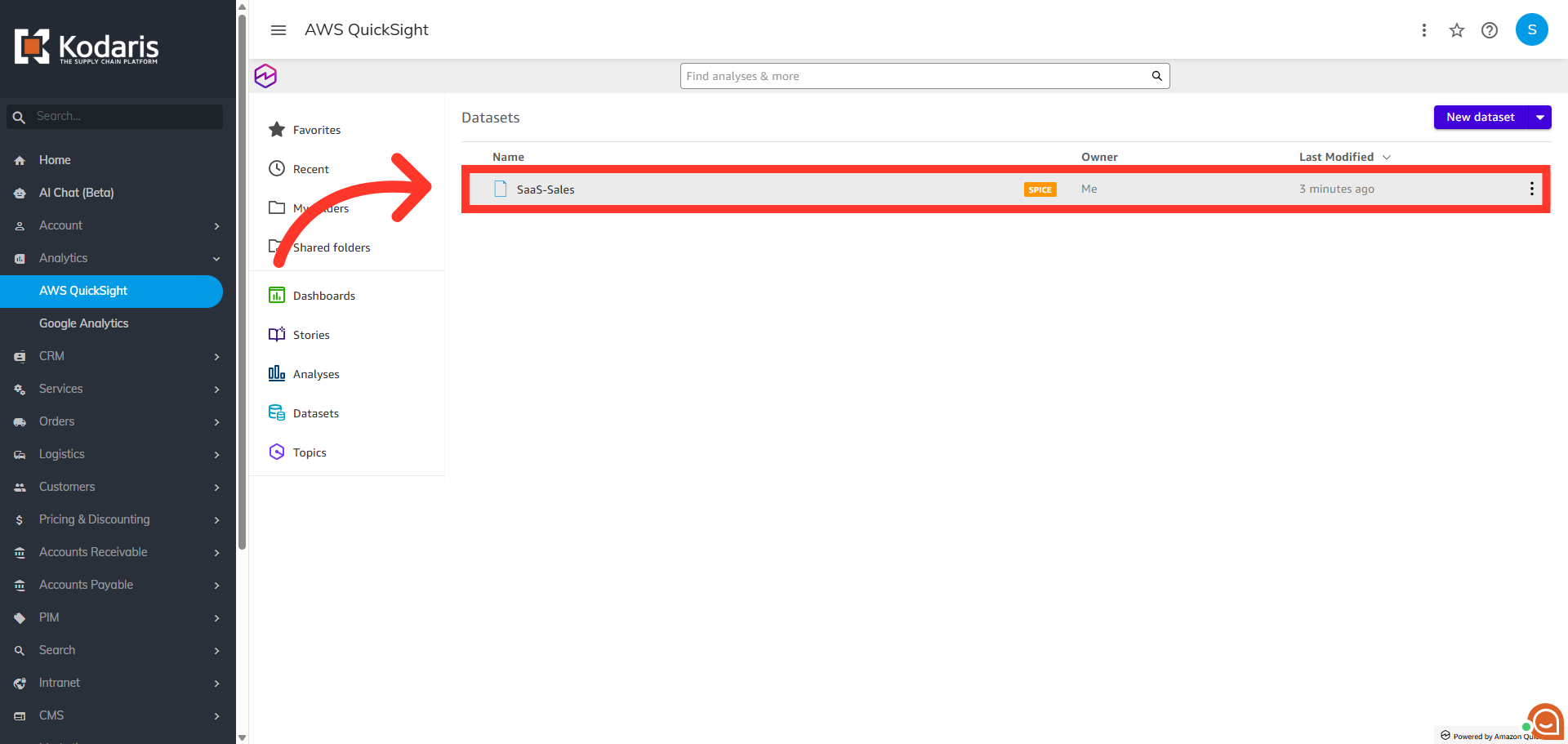Click the '3 minutes ago' cell
The width and height of the screenshot is (1568, 744).
1336,189
